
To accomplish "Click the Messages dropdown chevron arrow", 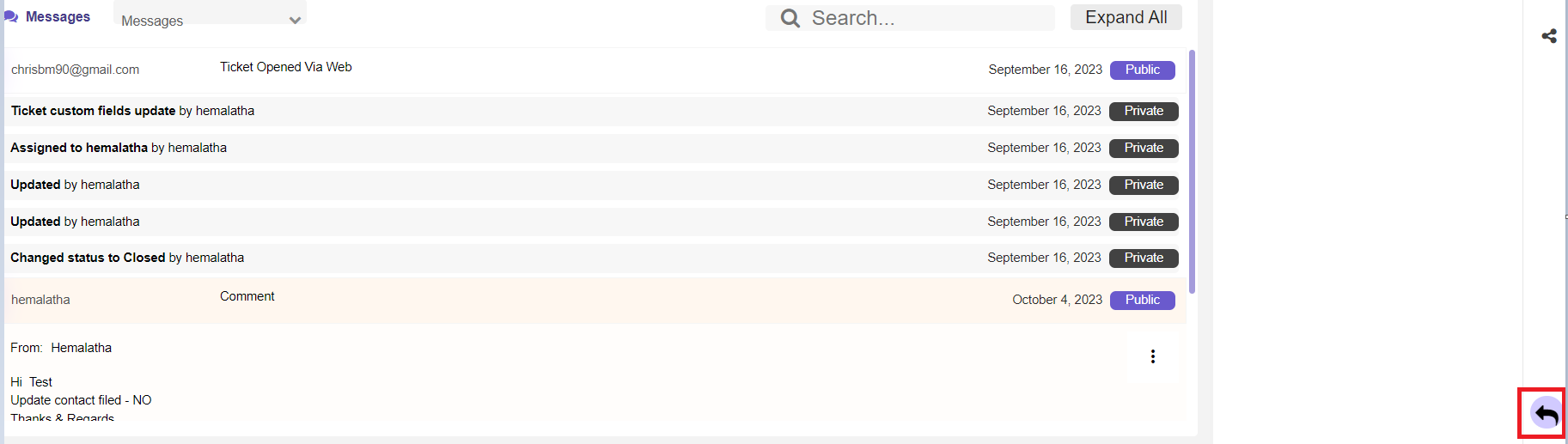I will click(x=295, y=21).
